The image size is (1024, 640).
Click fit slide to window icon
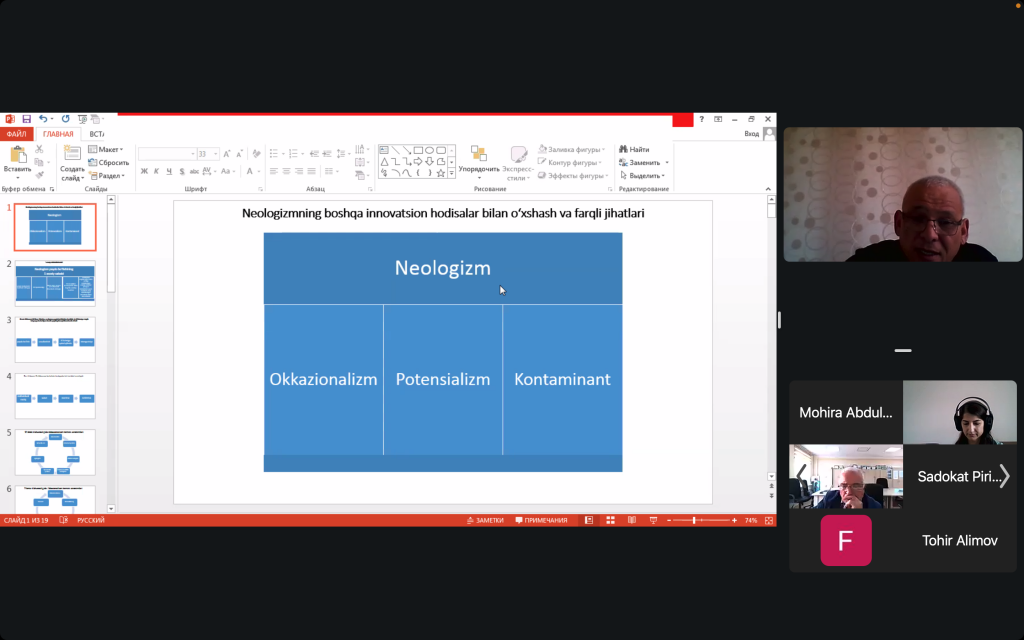tap(767, 520)
